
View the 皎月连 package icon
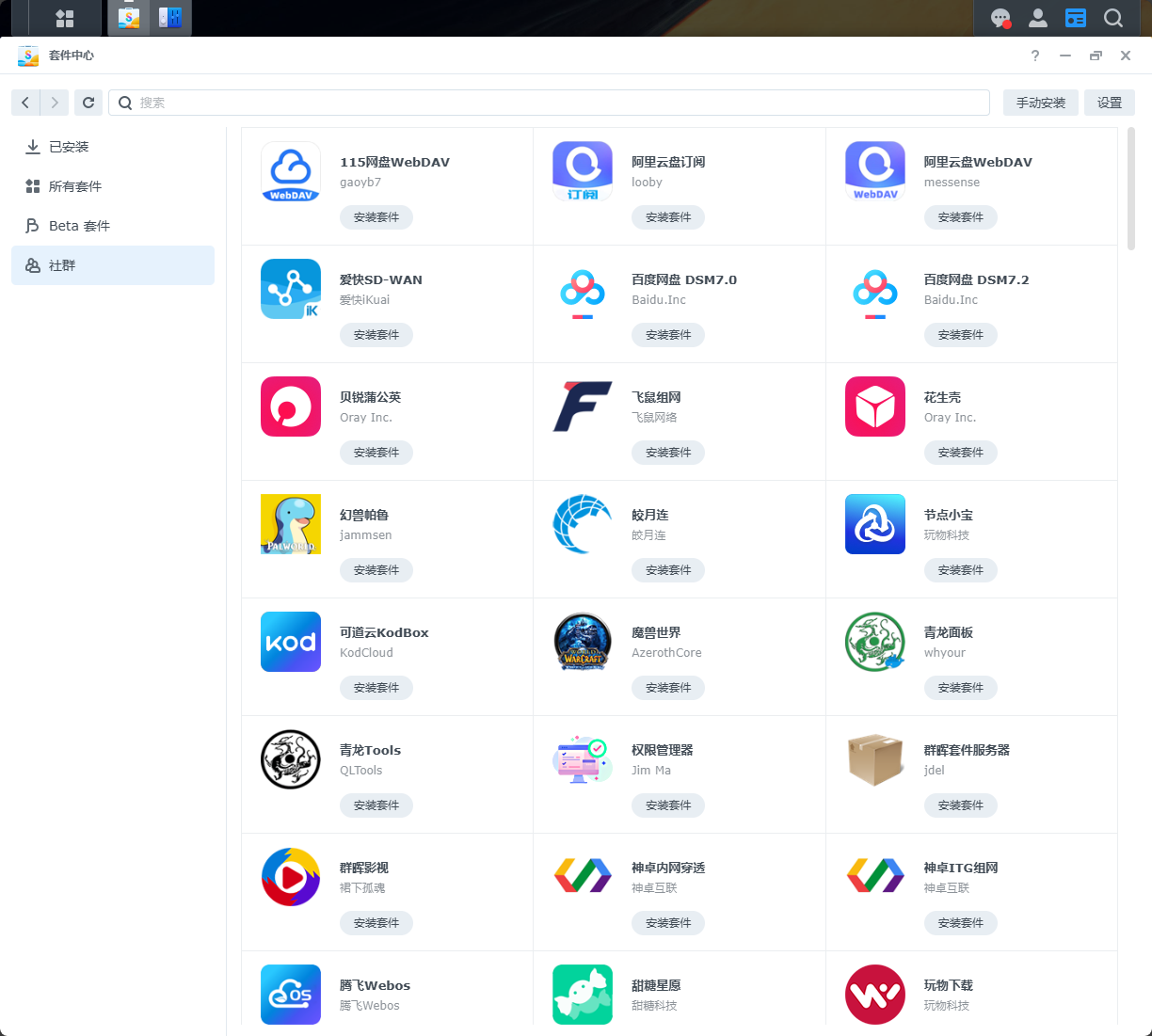[x=583, y=524]
